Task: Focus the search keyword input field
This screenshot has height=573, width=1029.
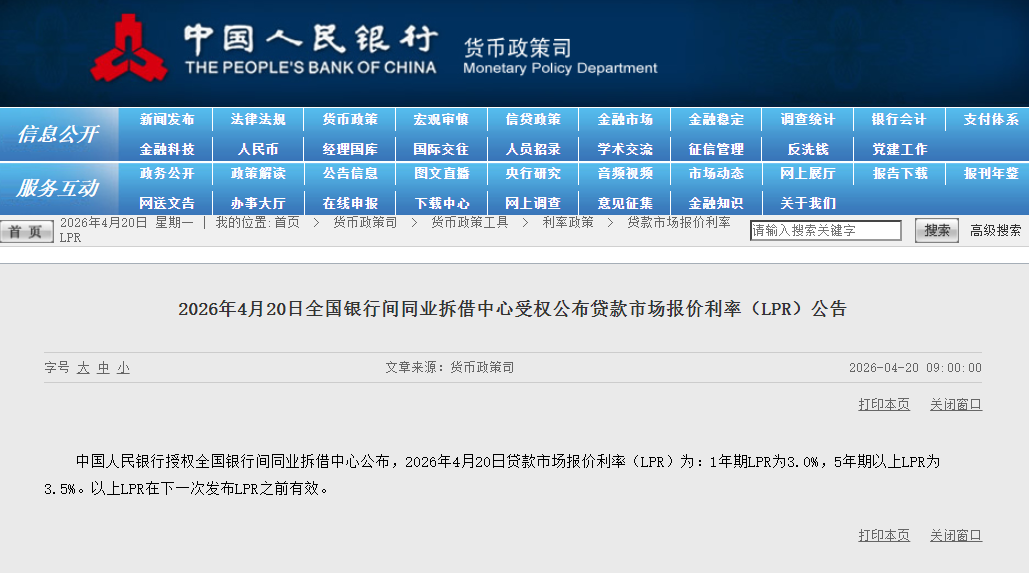Action: tap(826, 230)
